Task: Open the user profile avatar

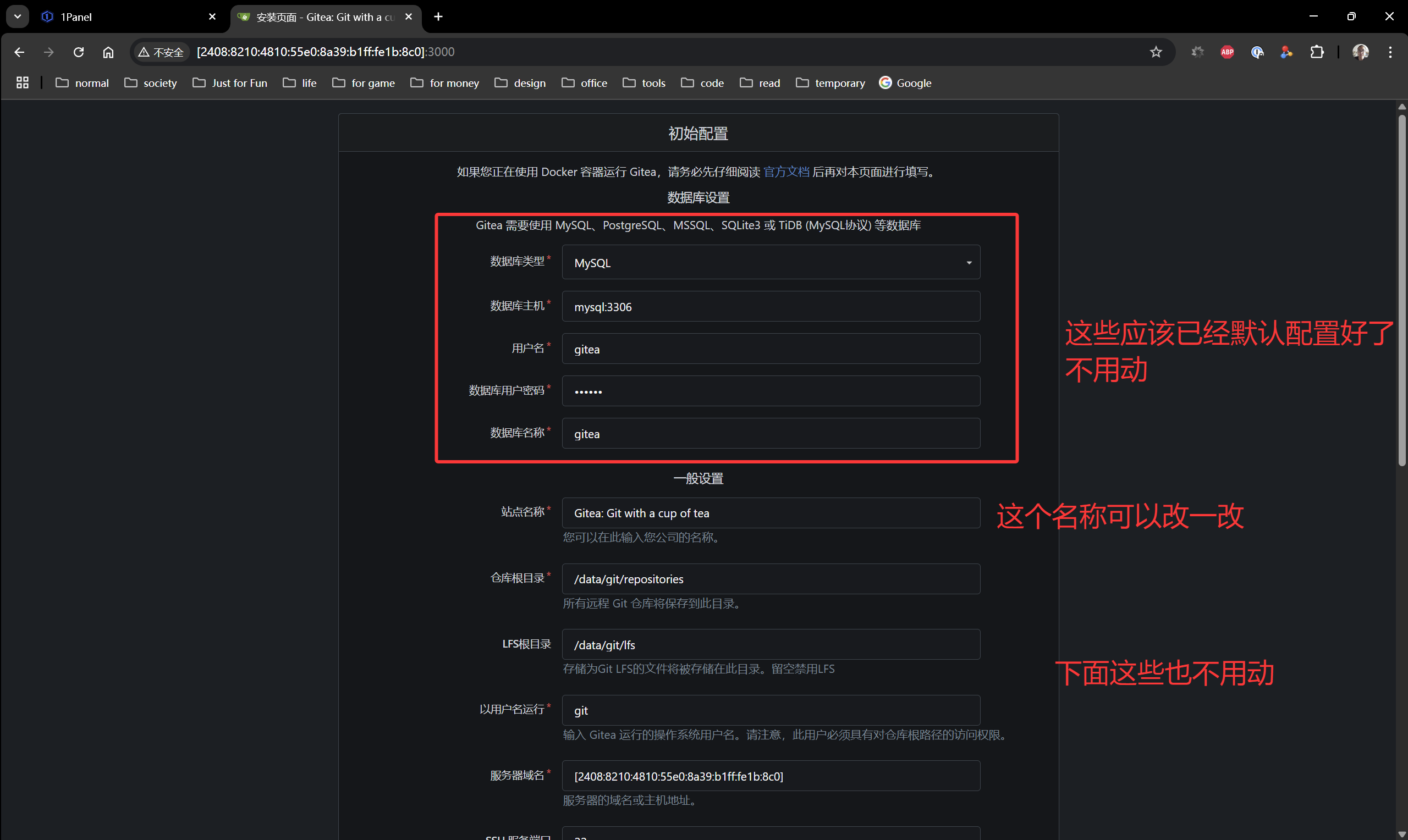Action: tap(1360, 52)
